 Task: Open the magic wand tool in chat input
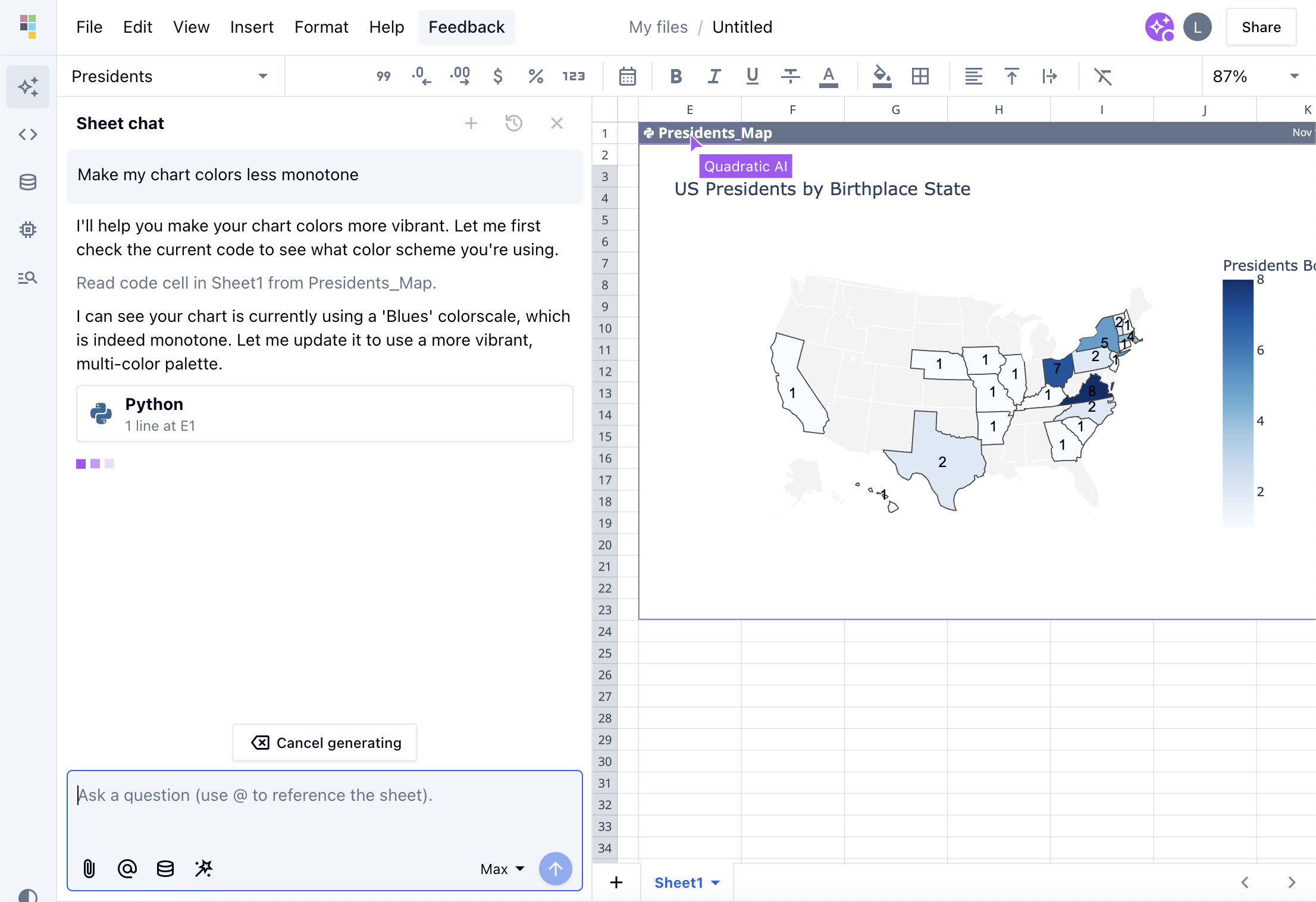[x=203, y=869]
